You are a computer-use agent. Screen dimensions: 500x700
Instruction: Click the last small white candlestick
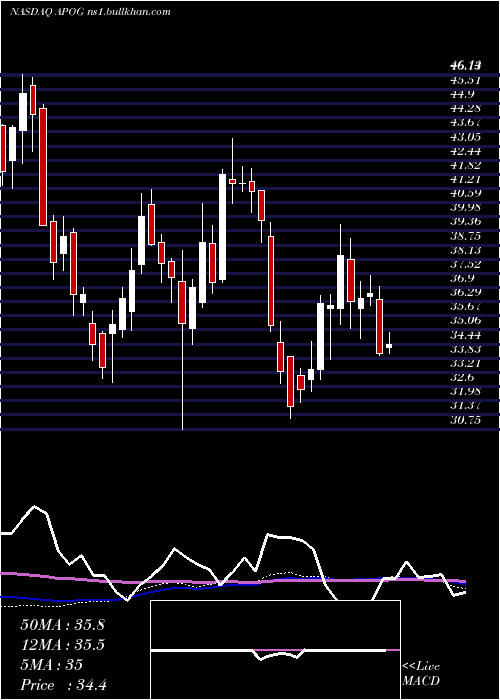point(389,344)
